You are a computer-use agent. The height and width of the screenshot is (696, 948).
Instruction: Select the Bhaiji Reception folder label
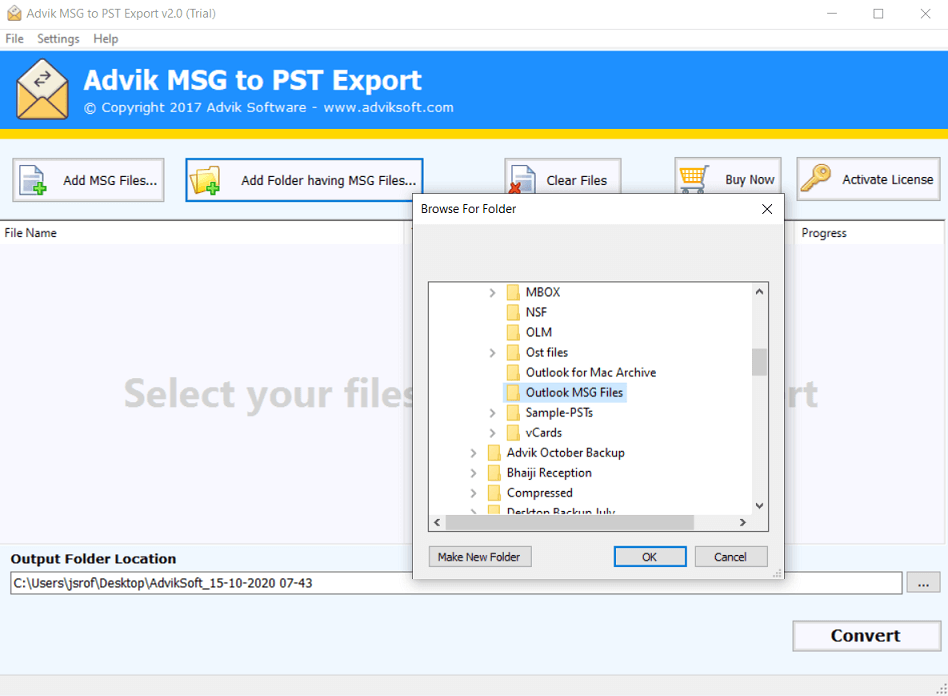pos(549,473)
